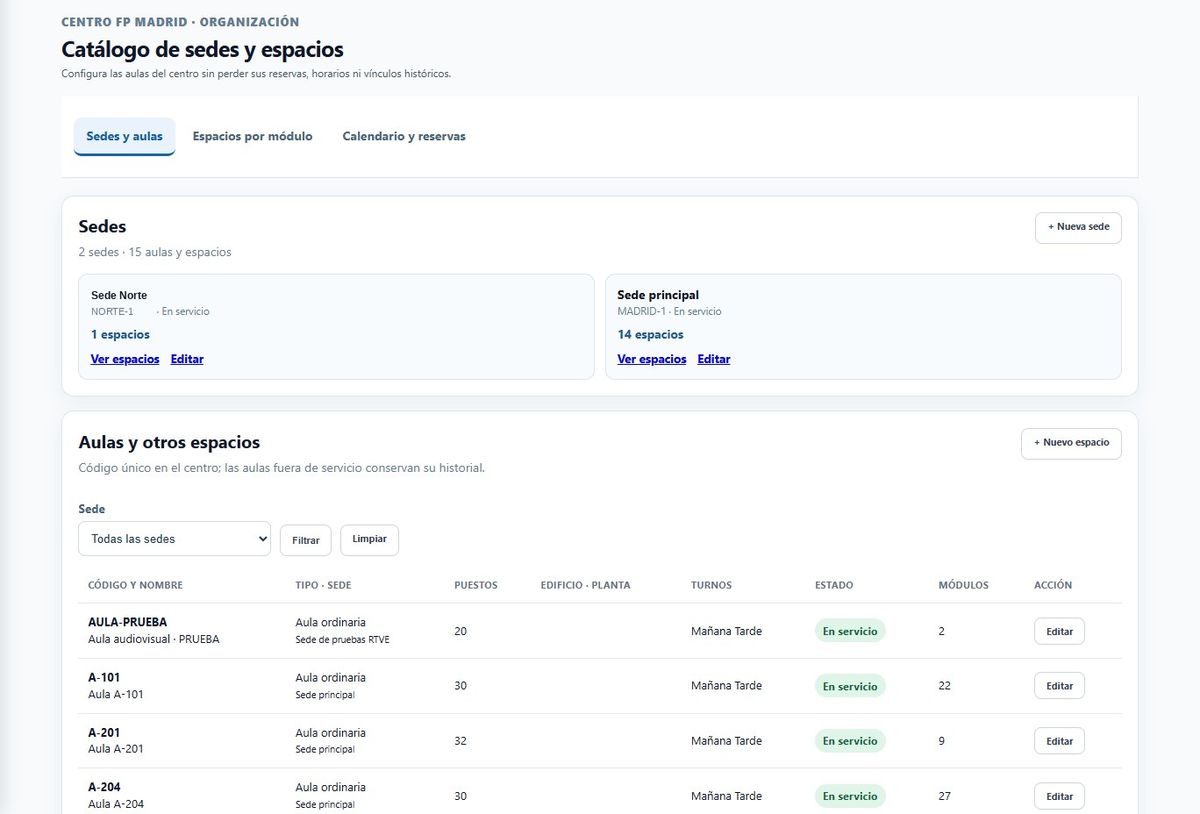1200x814 pixels.
Task: Clear filters with Limpiar button
Action: point(370,539)
